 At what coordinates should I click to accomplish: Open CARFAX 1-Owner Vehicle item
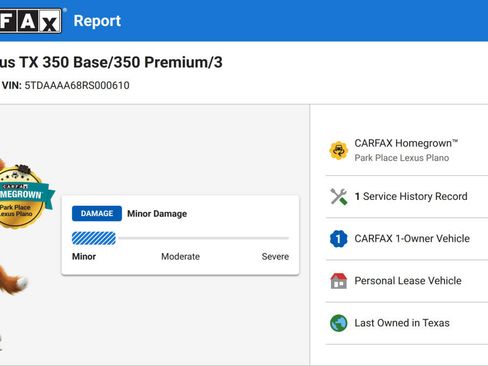coord(412,239)
